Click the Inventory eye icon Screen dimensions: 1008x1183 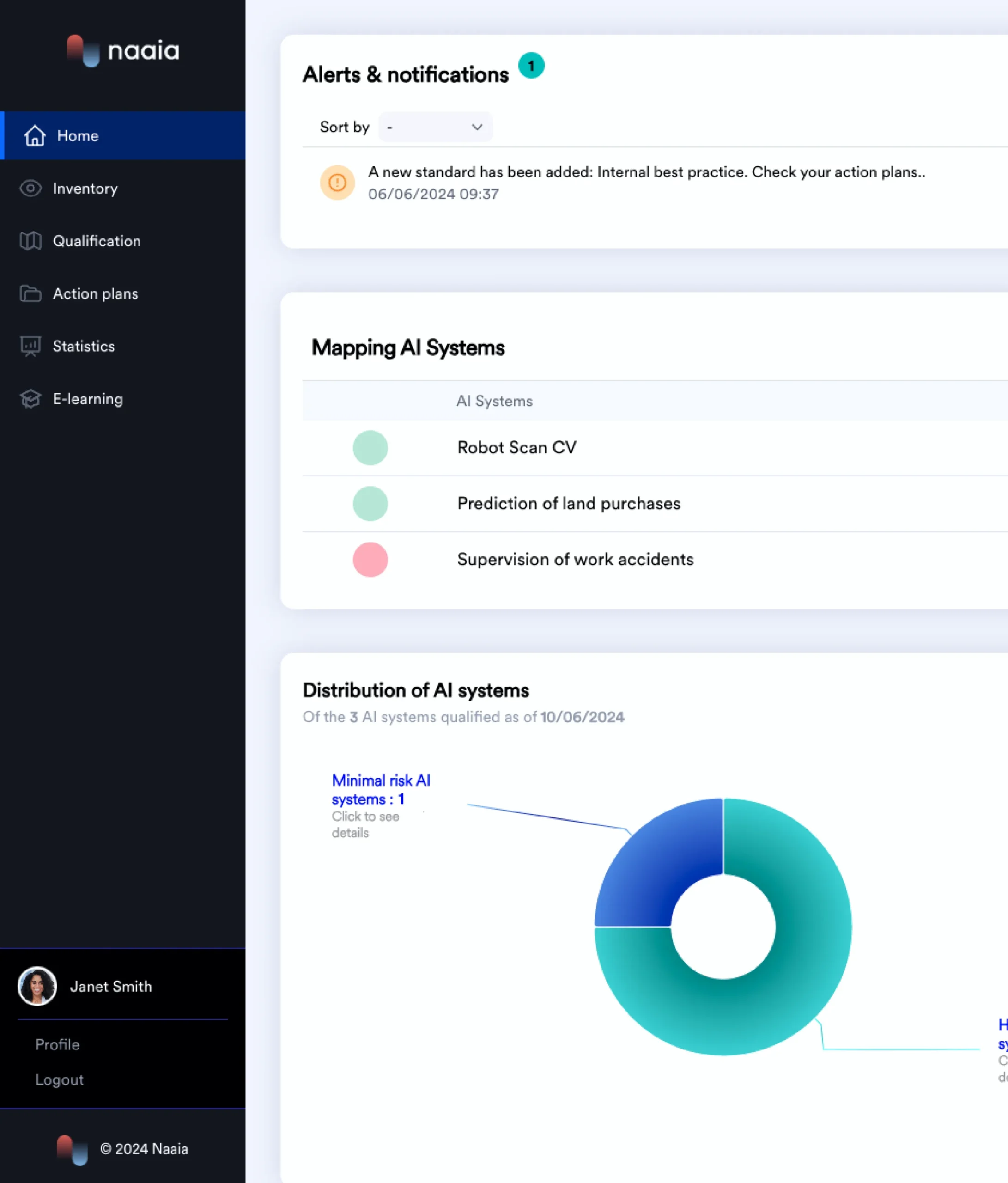click(x=31, y=189)
